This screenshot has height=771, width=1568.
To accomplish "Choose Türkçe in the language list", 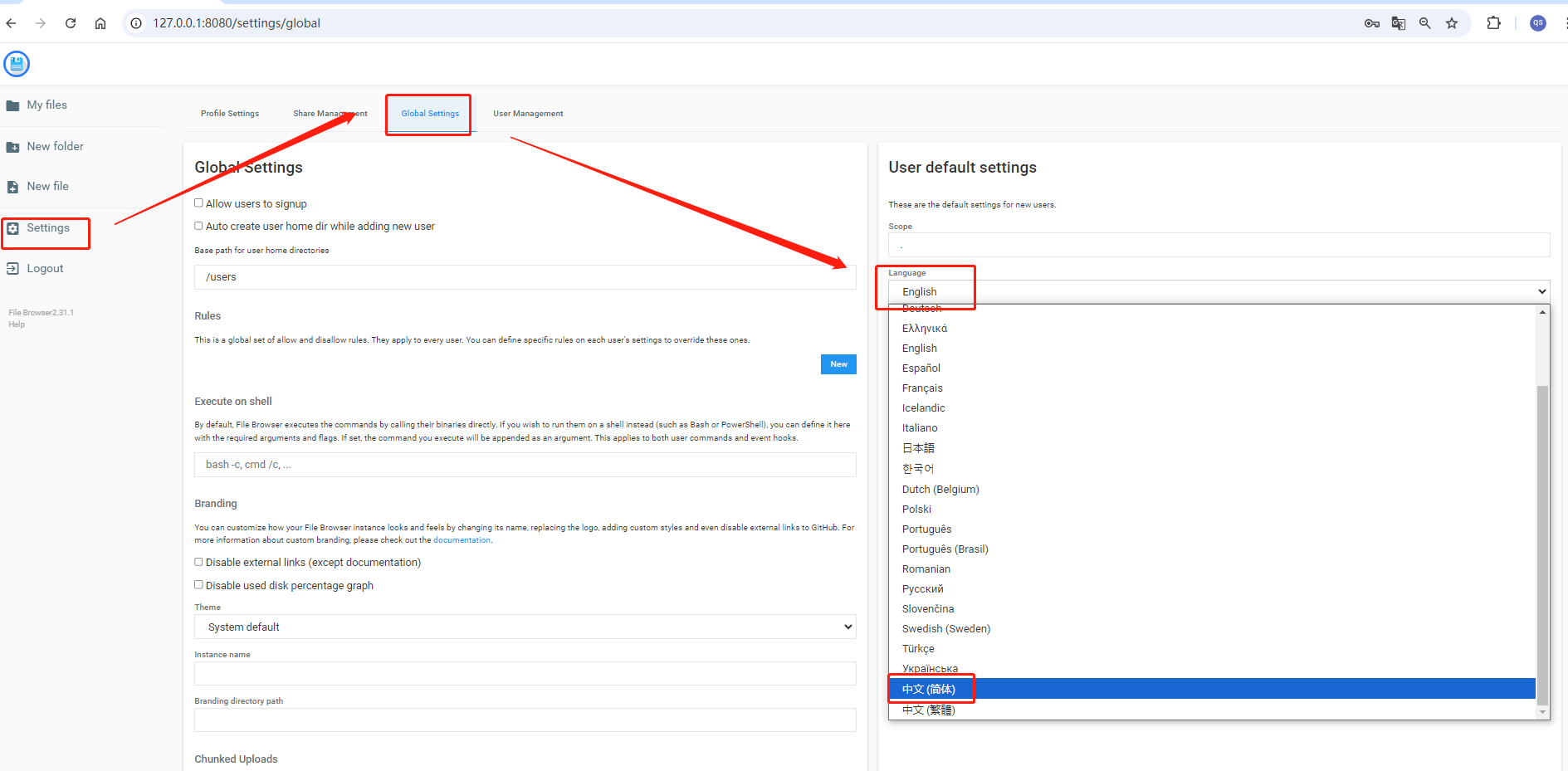I will pos(1212,649).
